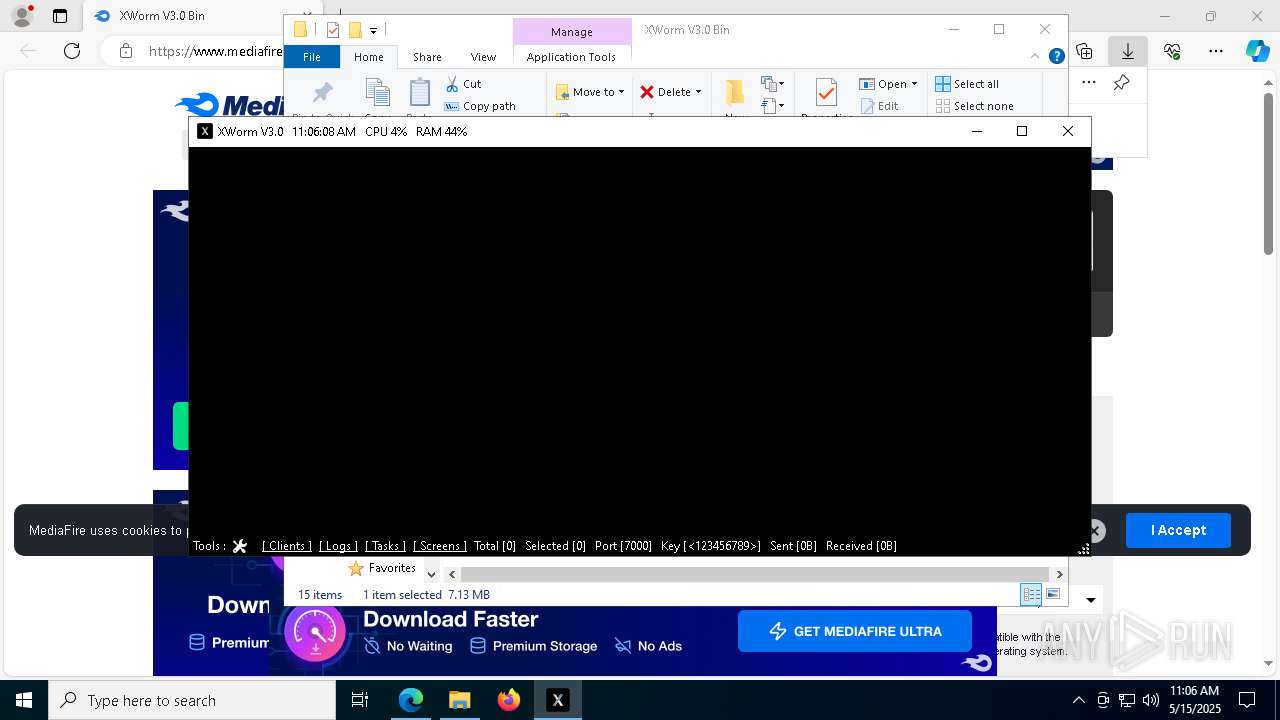Click the quick access Properties icon
Screen dimensions: 1280x720
point(333,30)
